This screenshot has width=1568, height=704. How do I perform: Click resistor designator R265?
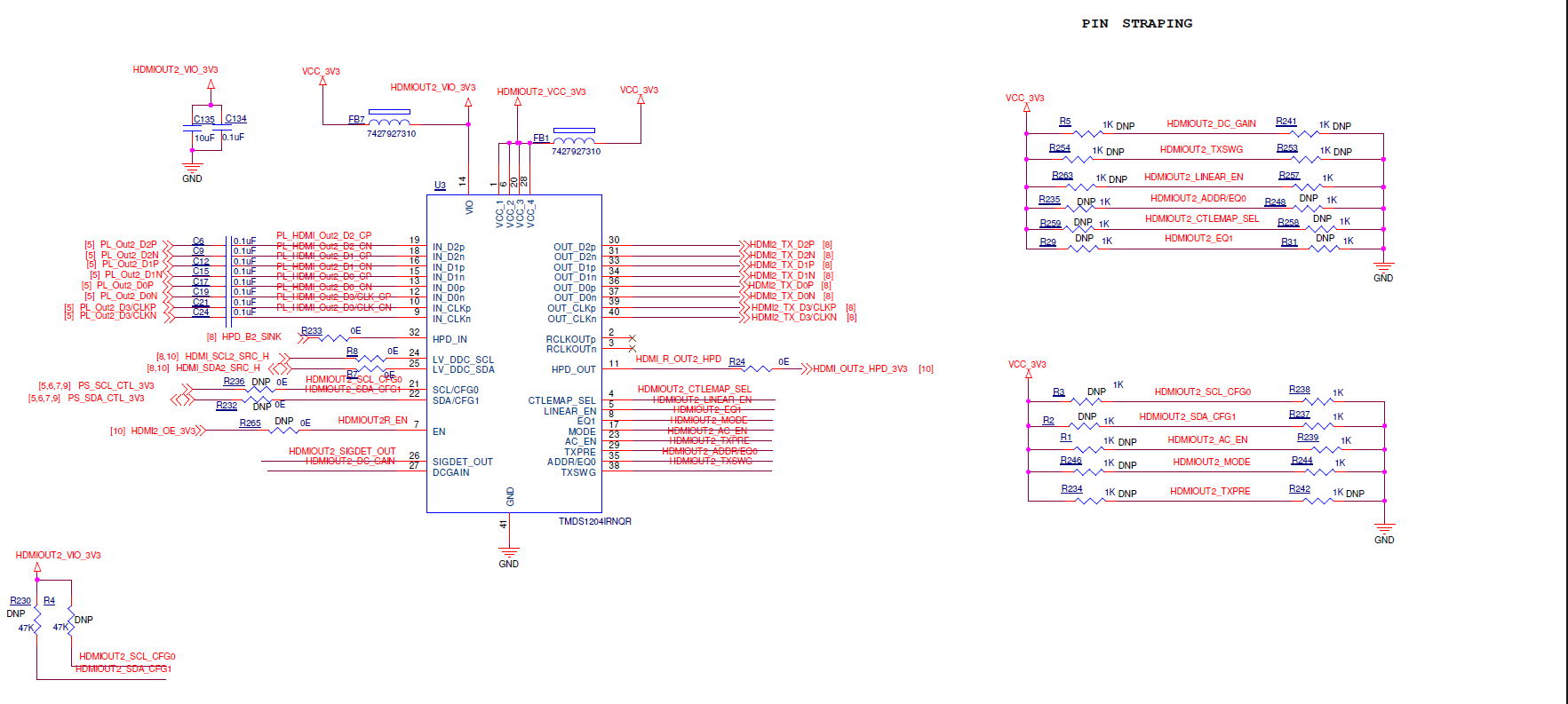click(250, 423)
